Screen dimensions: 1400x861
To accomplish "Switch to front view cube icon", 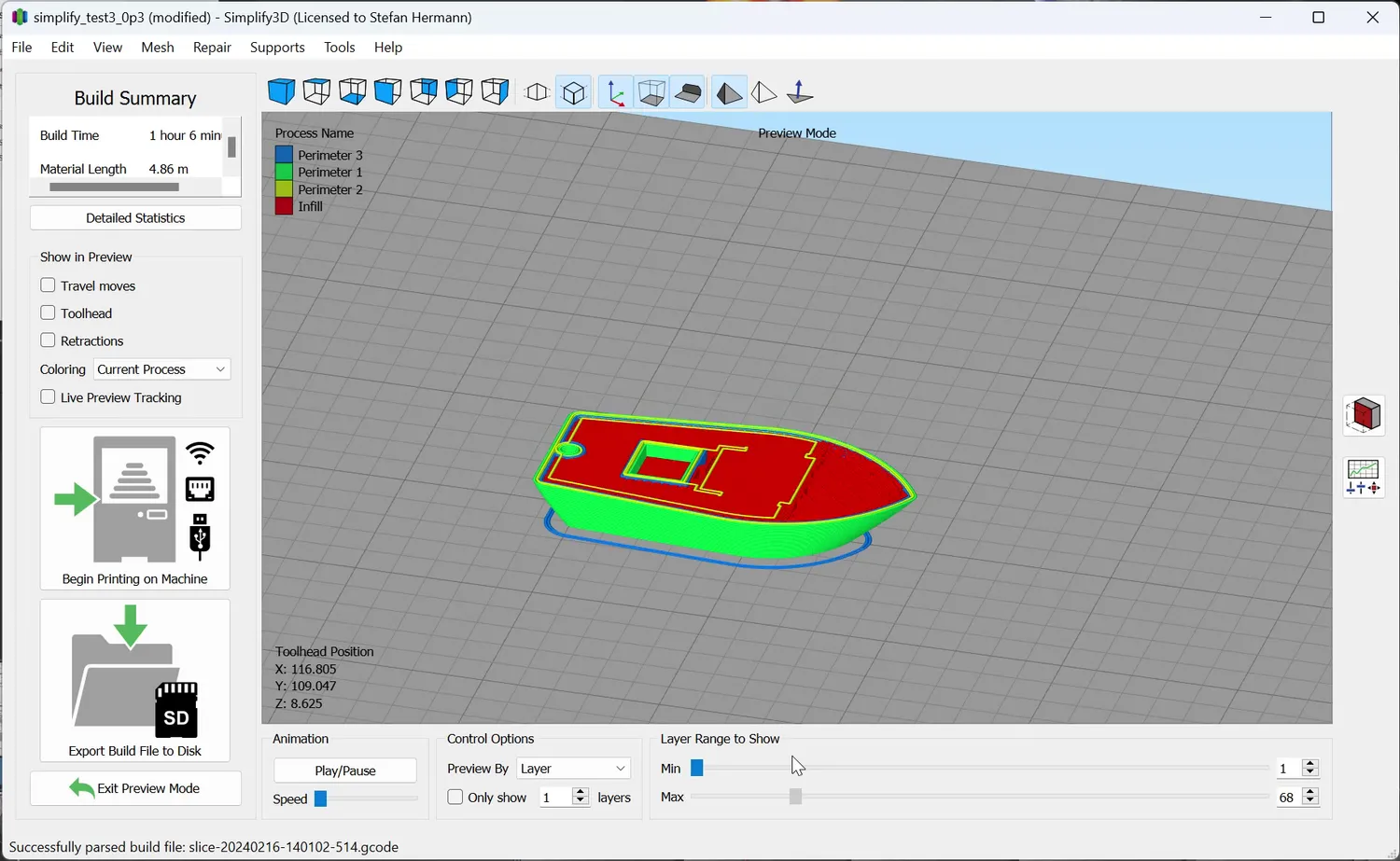I will click(388, 91).
